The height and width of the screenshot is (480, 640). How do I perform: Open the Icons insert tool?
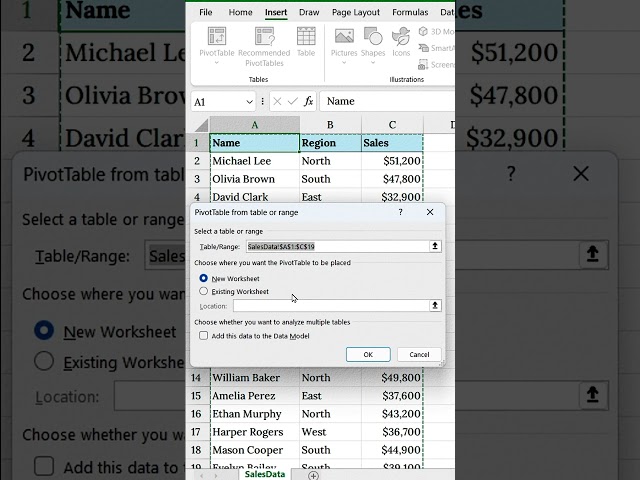click(401, 42)
